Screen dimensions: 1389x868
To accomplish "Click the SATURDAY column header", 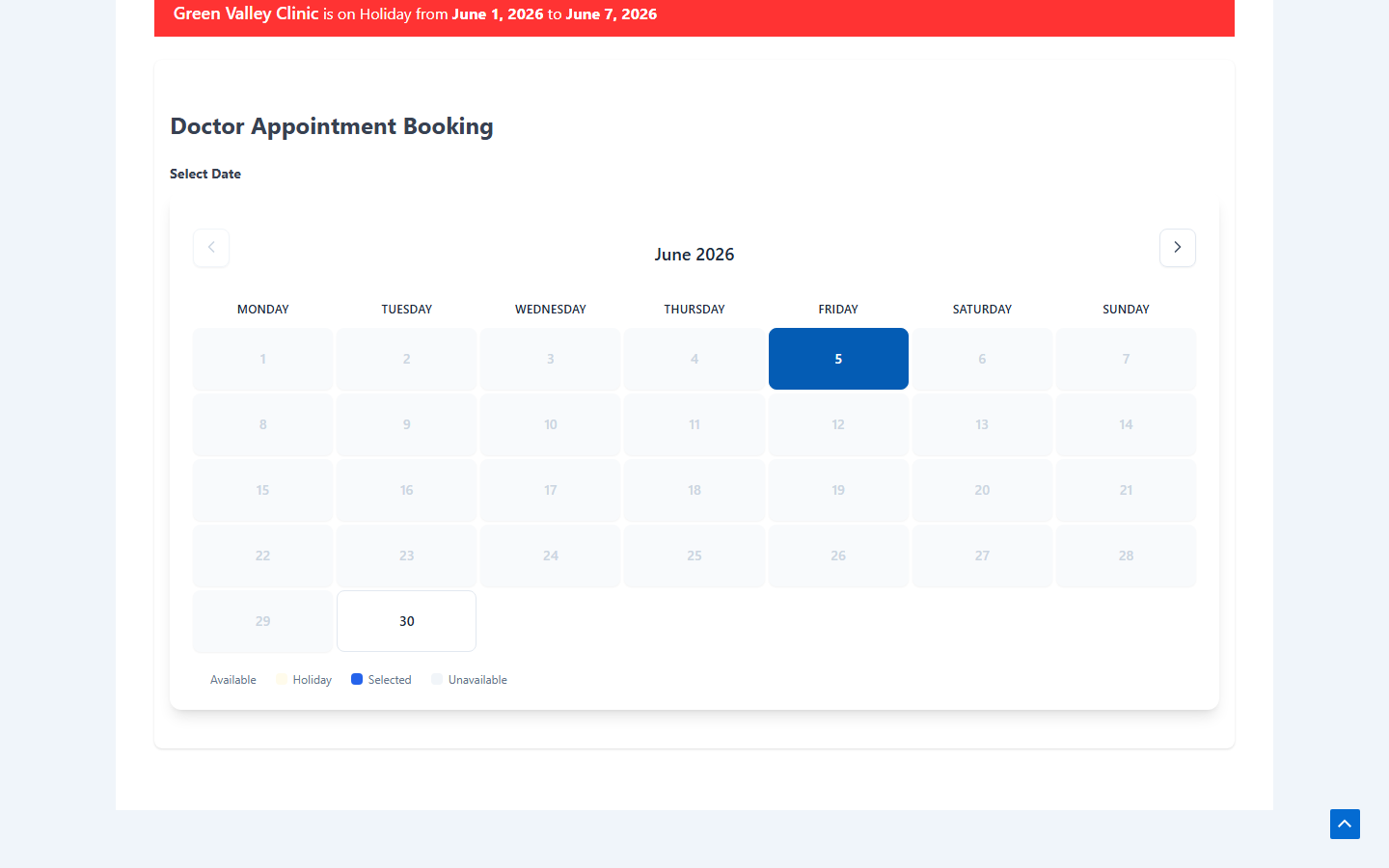I will pyautogui.click(x=982, y=310).
